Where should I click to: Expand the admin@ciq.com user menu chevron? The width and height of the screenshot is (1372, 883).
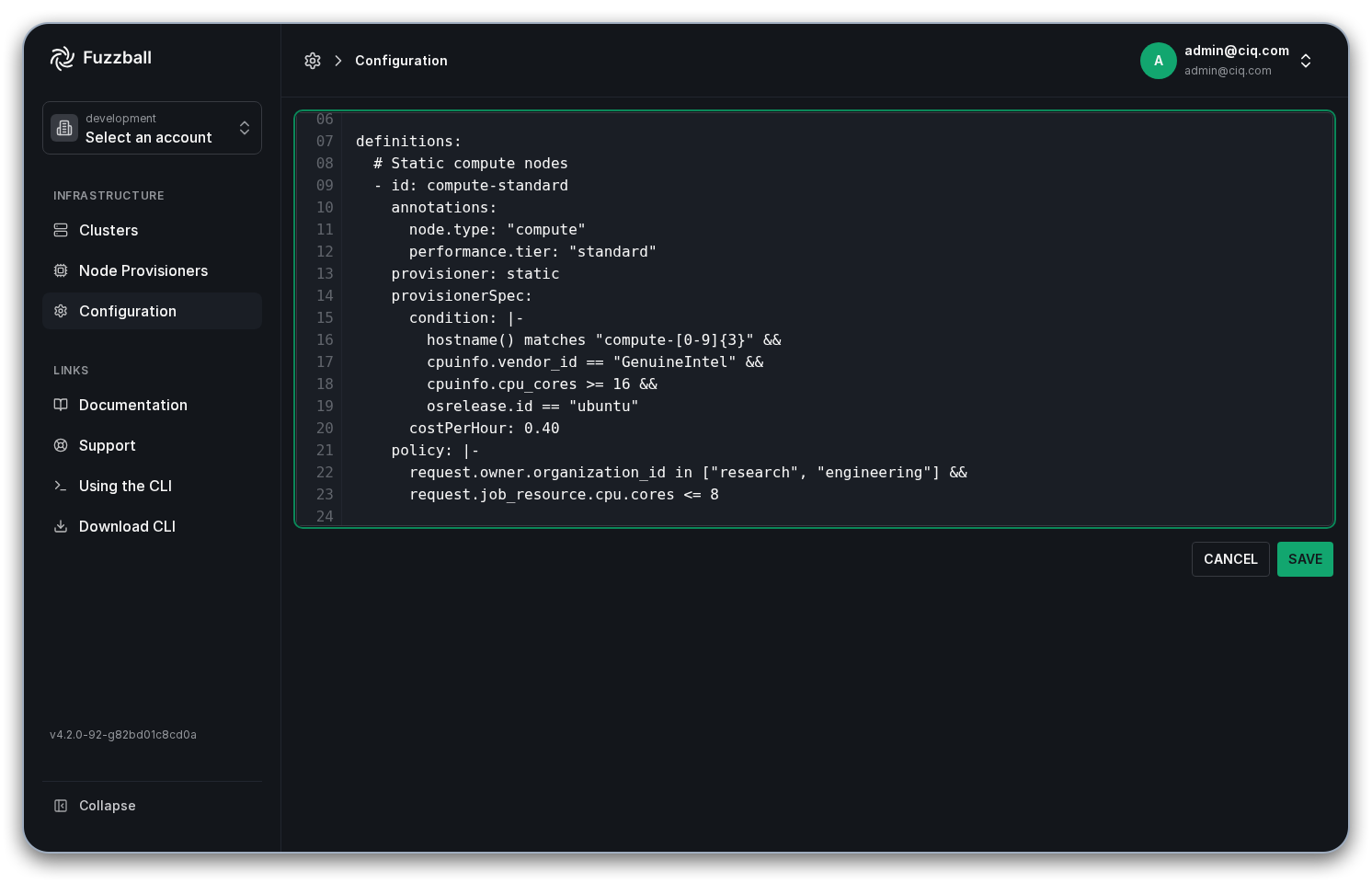coord(1306,61)
